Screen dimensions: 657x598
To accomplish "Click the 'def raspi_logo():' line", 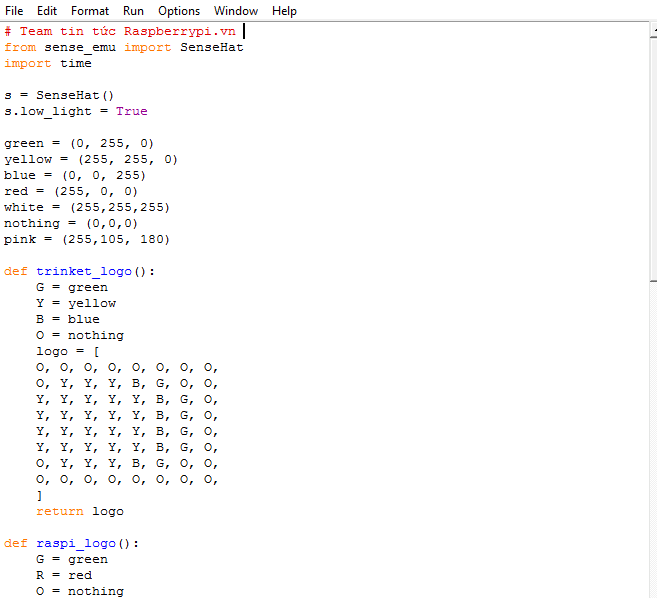I will (72, 543).
